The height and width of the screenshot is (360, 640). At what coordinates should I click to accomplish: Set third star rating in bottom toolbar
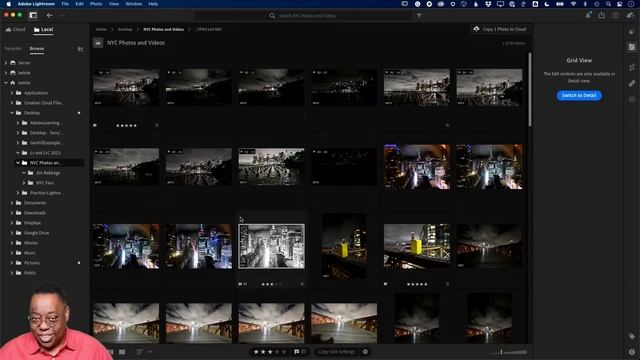(x=270, y=351)
